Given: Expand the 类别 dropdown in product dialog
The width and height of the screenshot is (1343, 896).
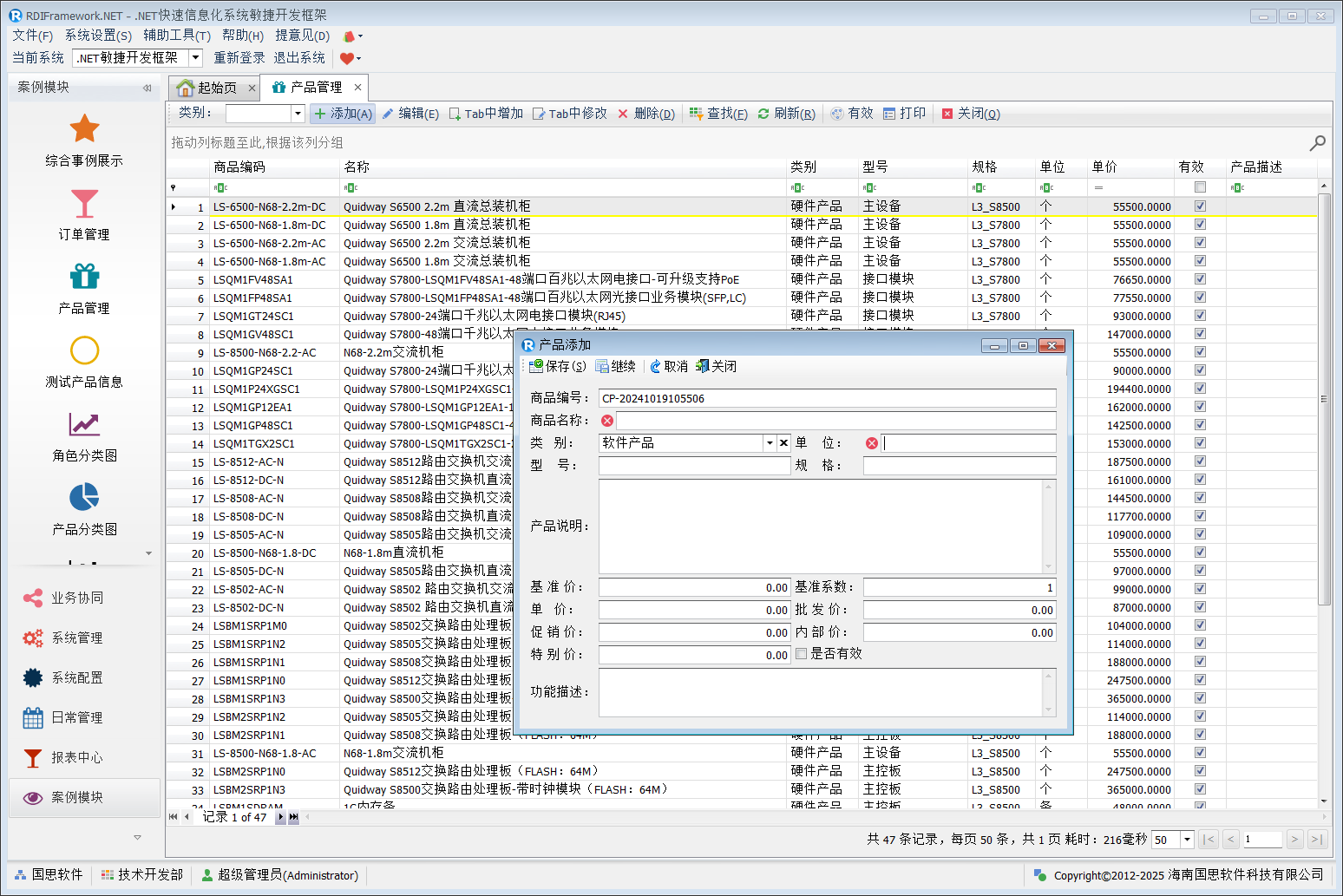Looking at the screenshot, I should (769, 443).
